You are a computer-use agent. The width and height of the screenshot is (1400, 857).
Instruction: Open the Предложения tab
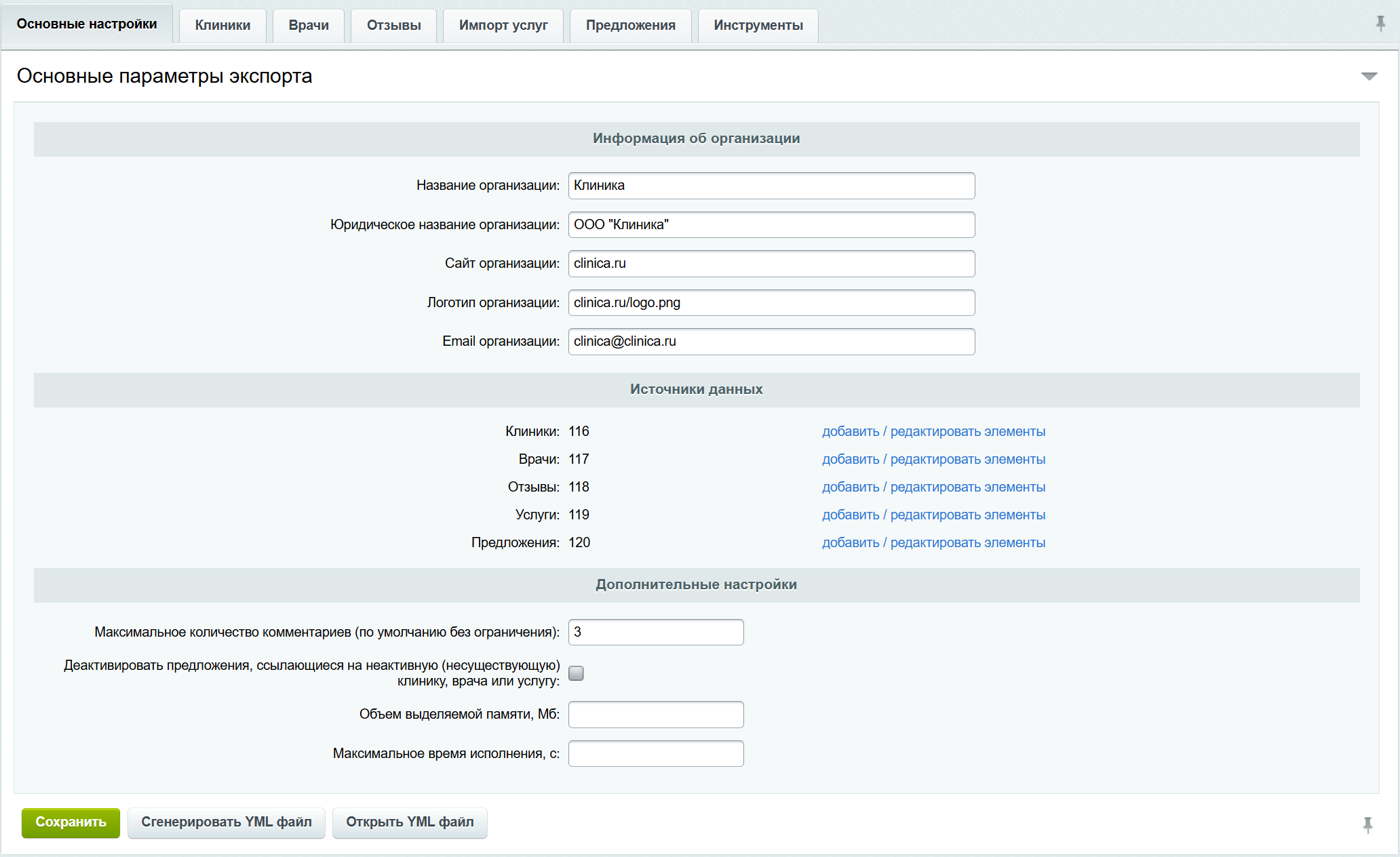[x=630, y=25]
